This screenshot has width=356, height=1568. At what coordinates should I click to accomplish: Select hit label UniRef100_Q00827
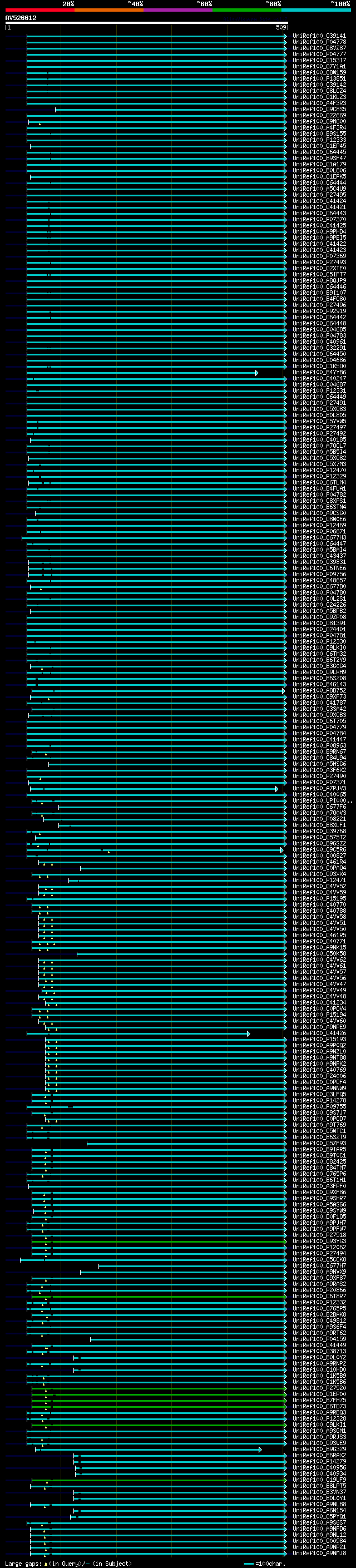(319, 856)
